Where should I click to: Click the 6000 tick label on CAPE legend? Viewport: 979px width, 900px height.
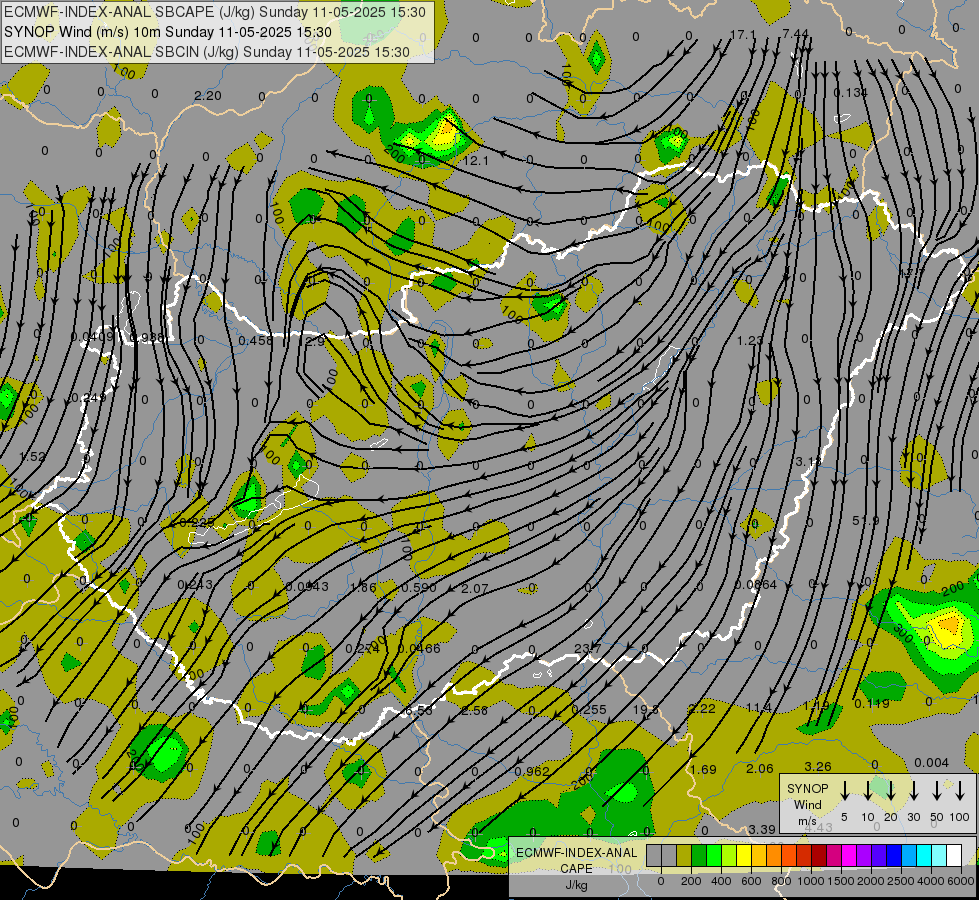click(961, 881)
